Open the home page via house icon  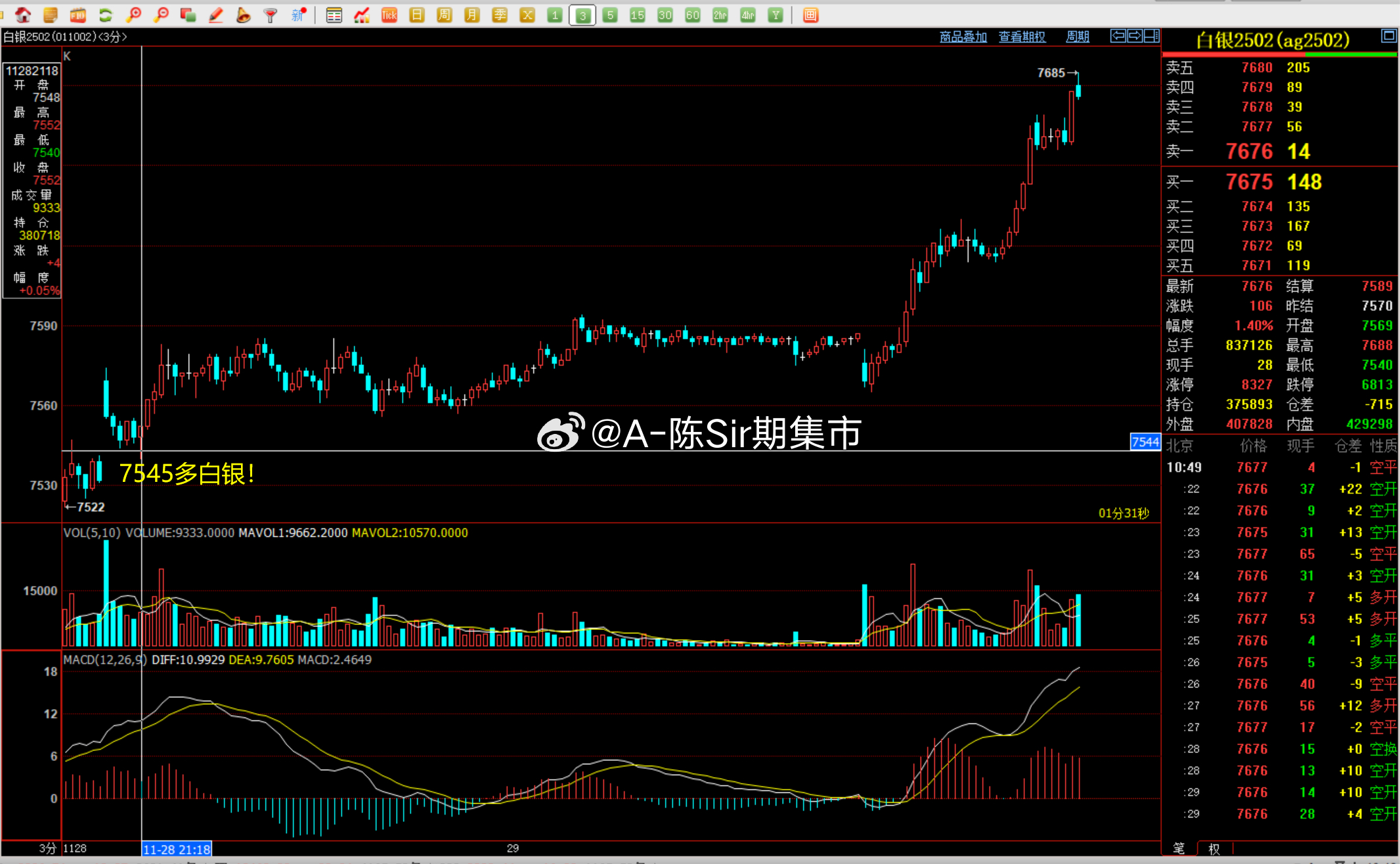pyautogui.click(x=23, y=15)
